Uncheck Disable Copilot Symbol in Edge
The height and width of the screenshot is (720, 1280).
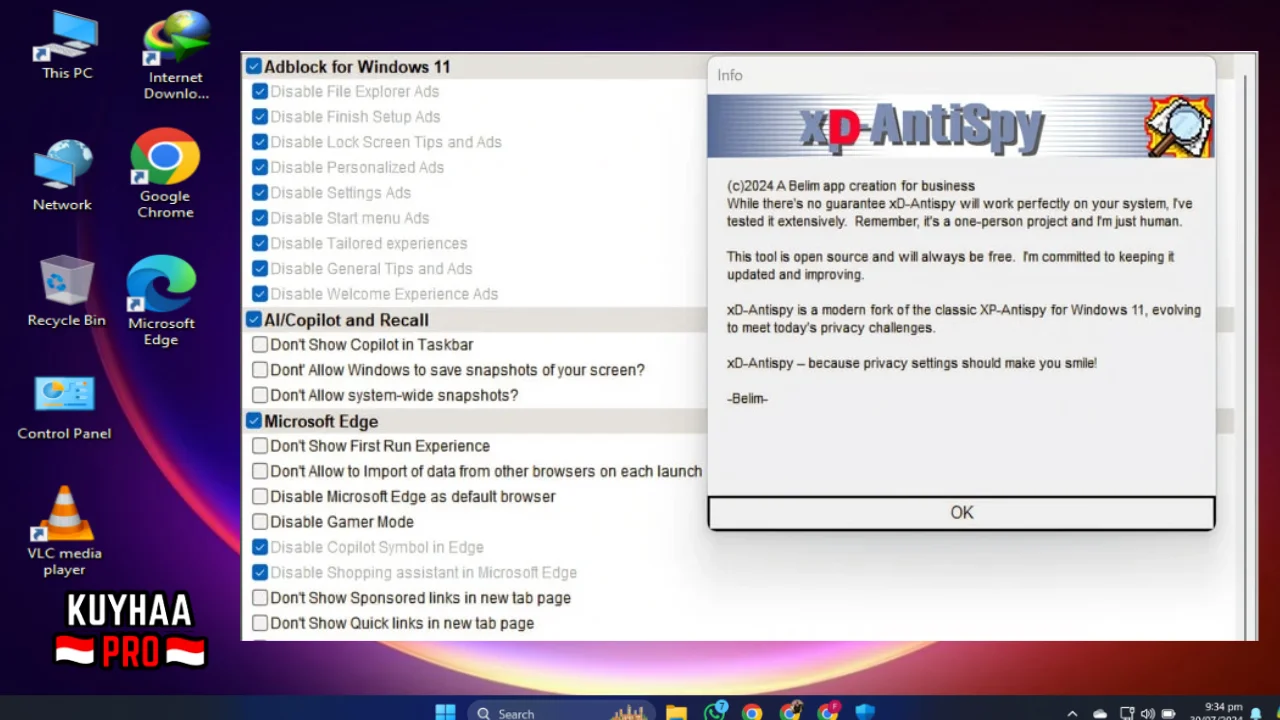tap(260, 547)
